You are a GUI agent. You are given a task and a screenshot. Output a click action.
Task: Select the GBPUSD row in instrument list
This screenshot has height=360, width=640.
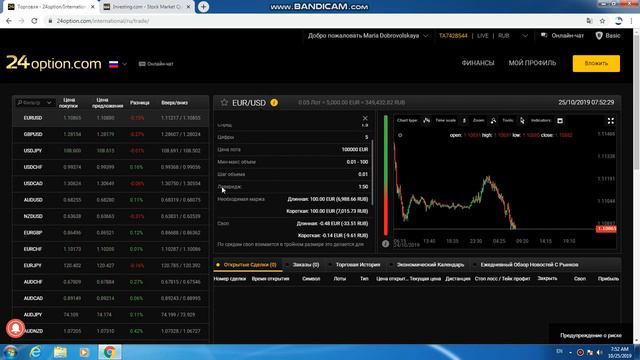111,134
